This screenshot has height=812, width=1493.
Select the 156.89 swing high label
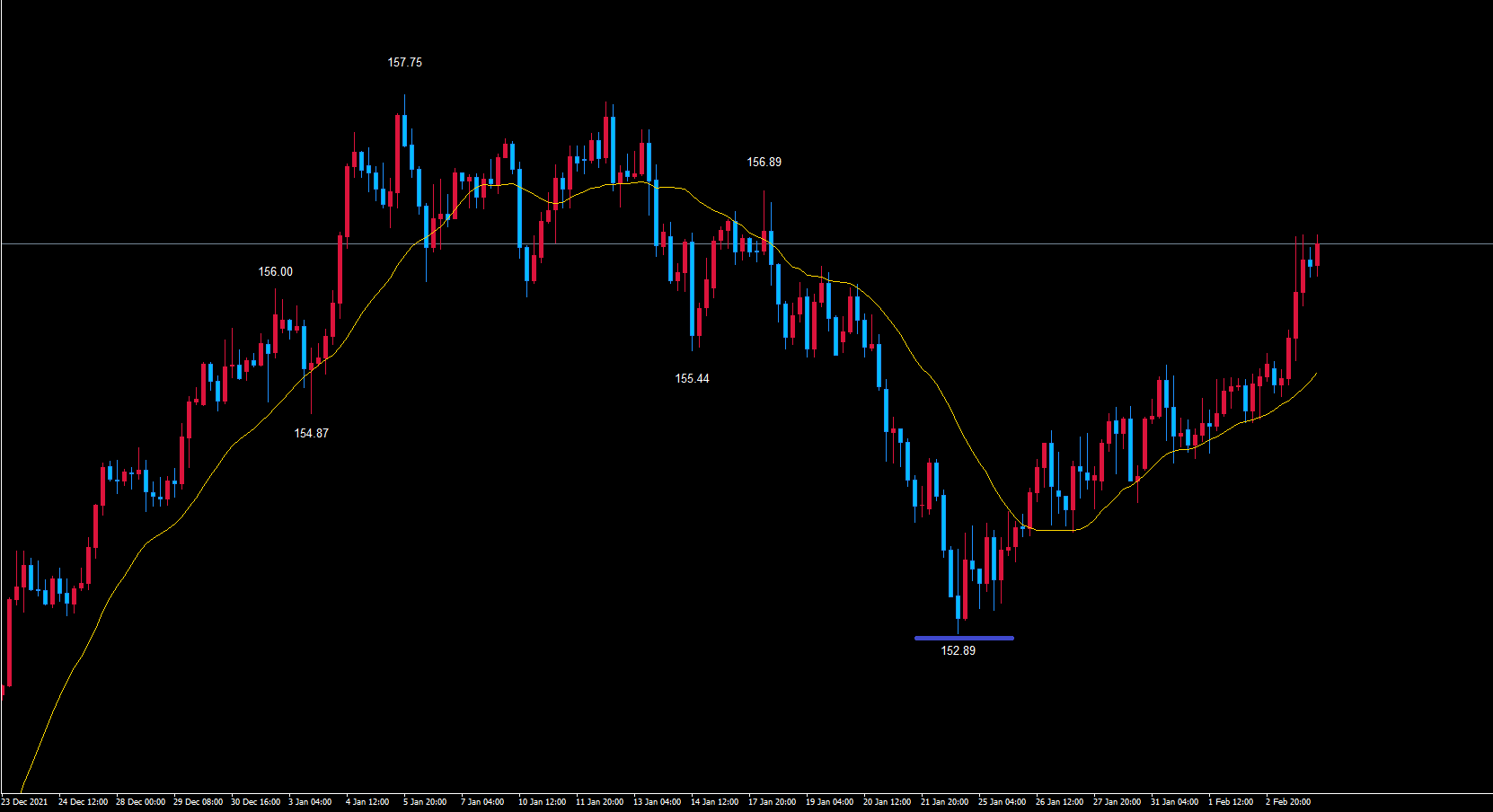764,163
